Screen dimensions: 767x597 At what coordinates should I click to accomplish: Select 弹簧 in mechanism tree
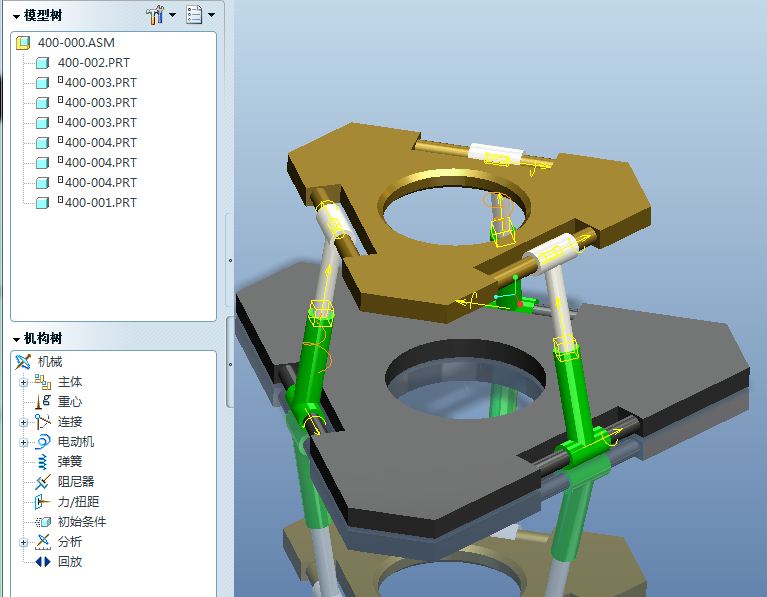click(x=70, y=462)
